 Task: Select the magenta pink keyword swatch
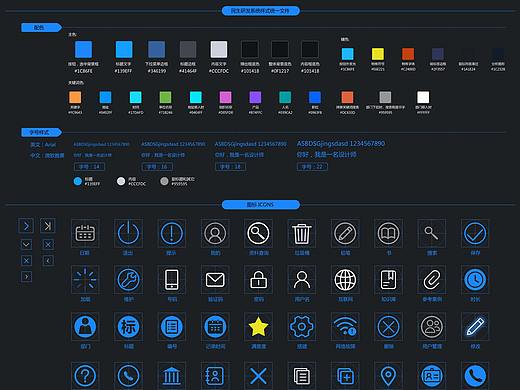tap(226, 97)
